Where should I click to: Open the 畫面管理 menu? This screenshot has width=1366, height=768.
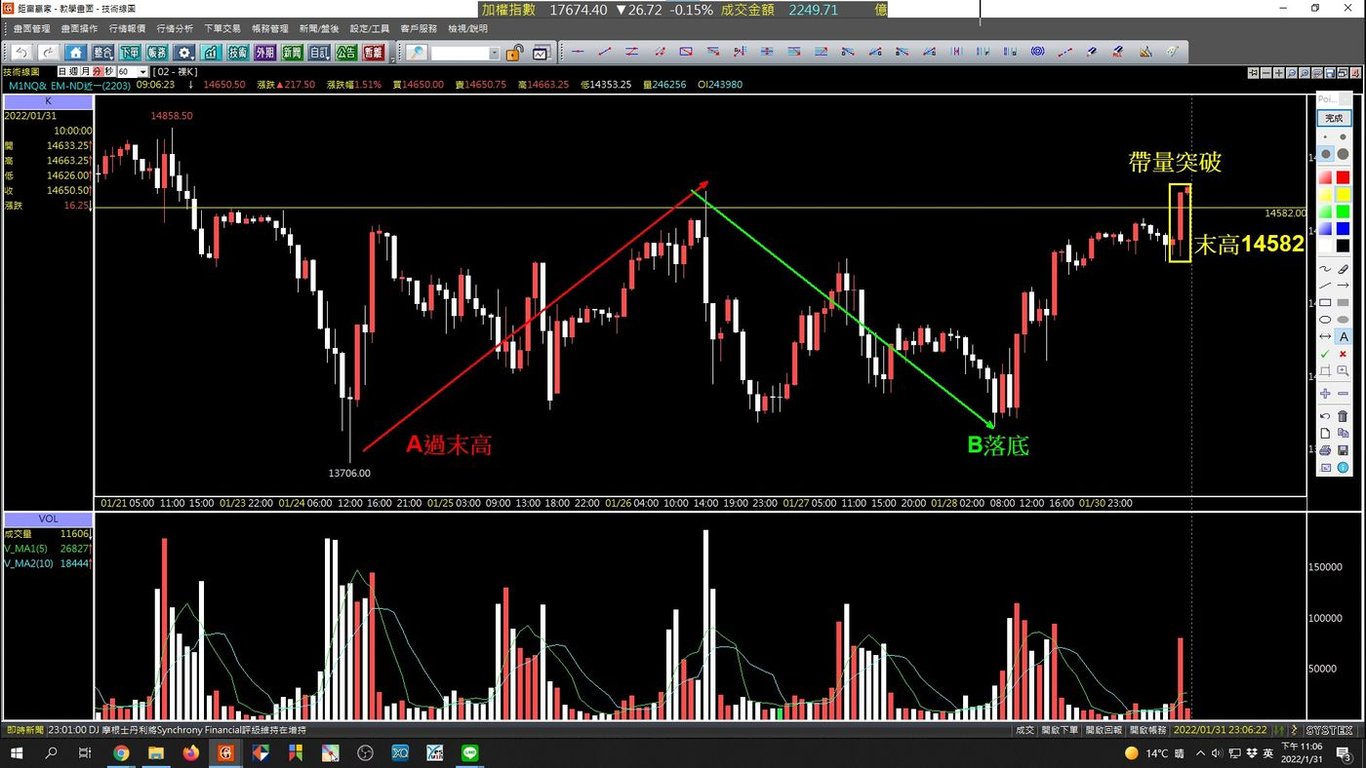click(33, 29)
